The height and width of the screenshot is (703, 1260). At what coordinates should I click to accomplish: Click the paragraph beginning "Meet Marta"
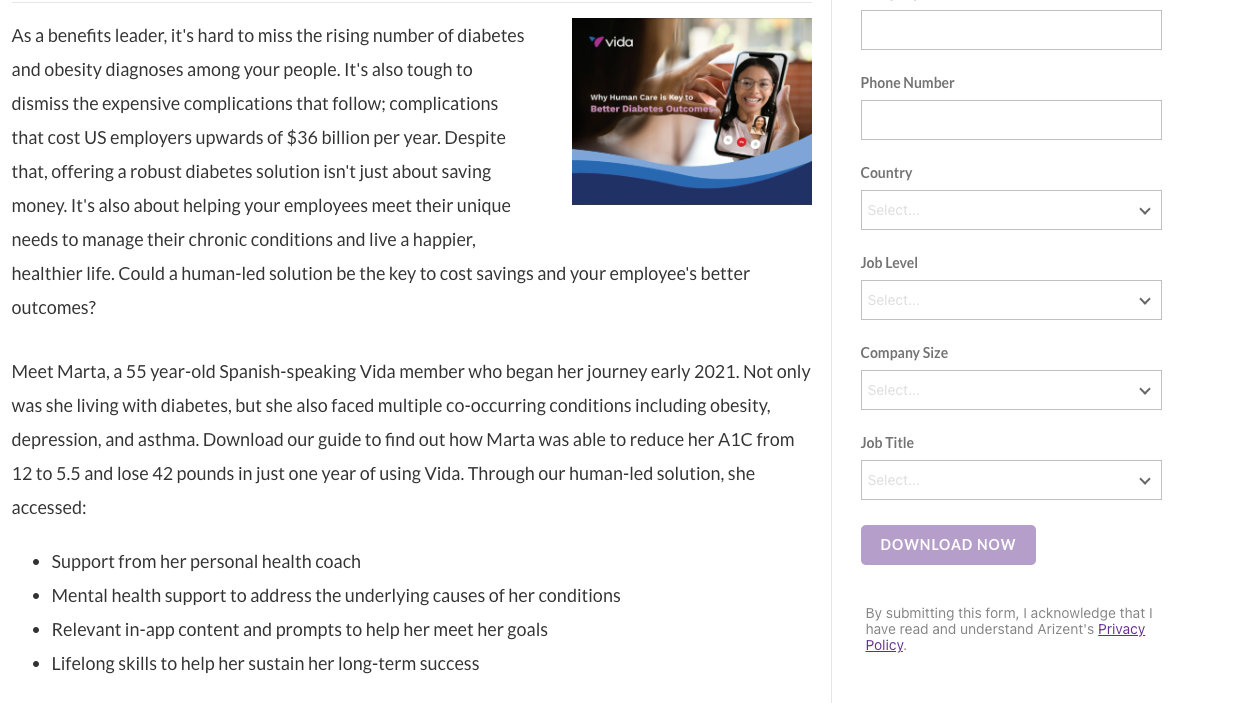point(410,439)
